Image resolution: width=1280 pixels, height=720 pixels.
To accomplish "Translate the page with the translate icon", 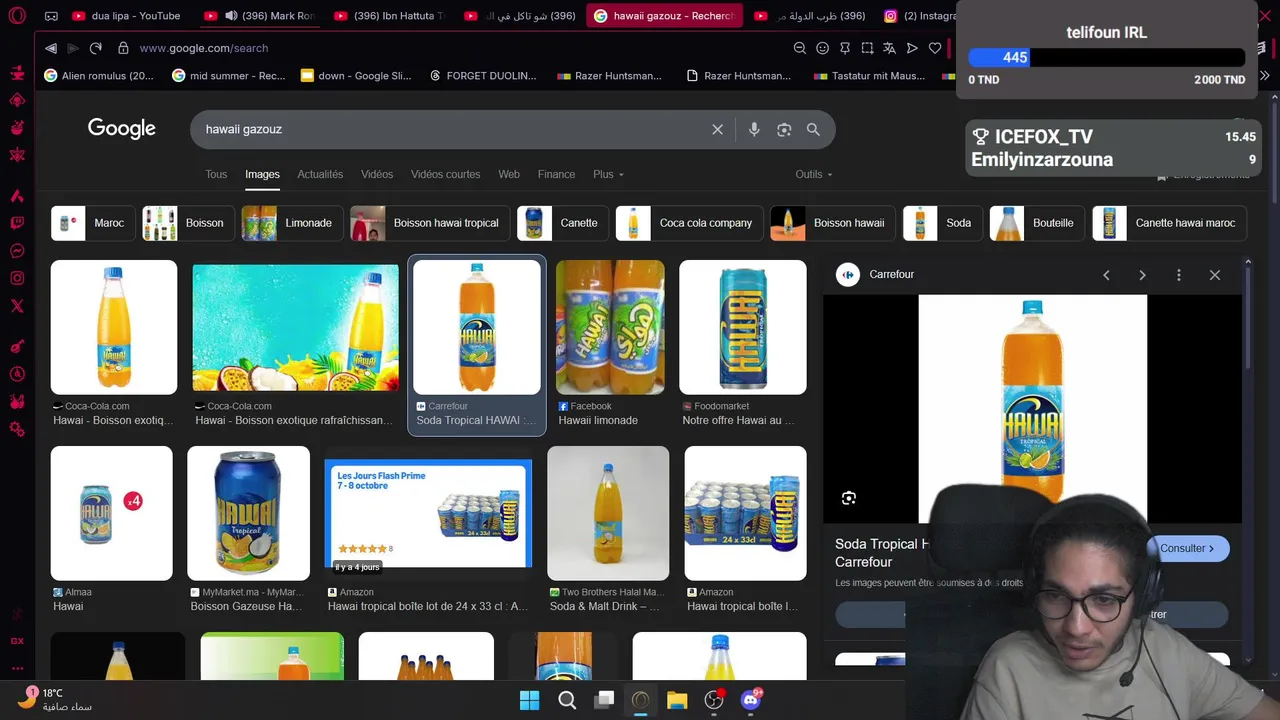I will 889,48.
